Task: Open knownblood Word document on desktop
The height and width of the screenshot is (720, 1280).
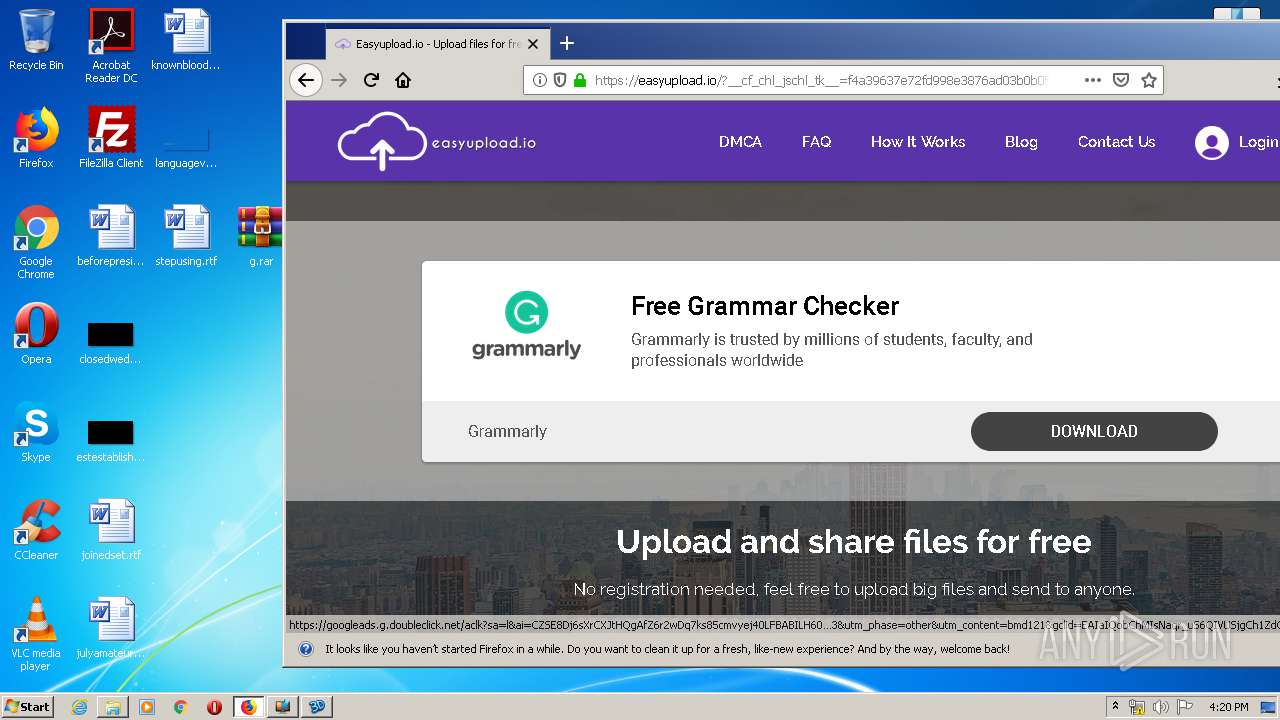Action: [x=186, y=40]
